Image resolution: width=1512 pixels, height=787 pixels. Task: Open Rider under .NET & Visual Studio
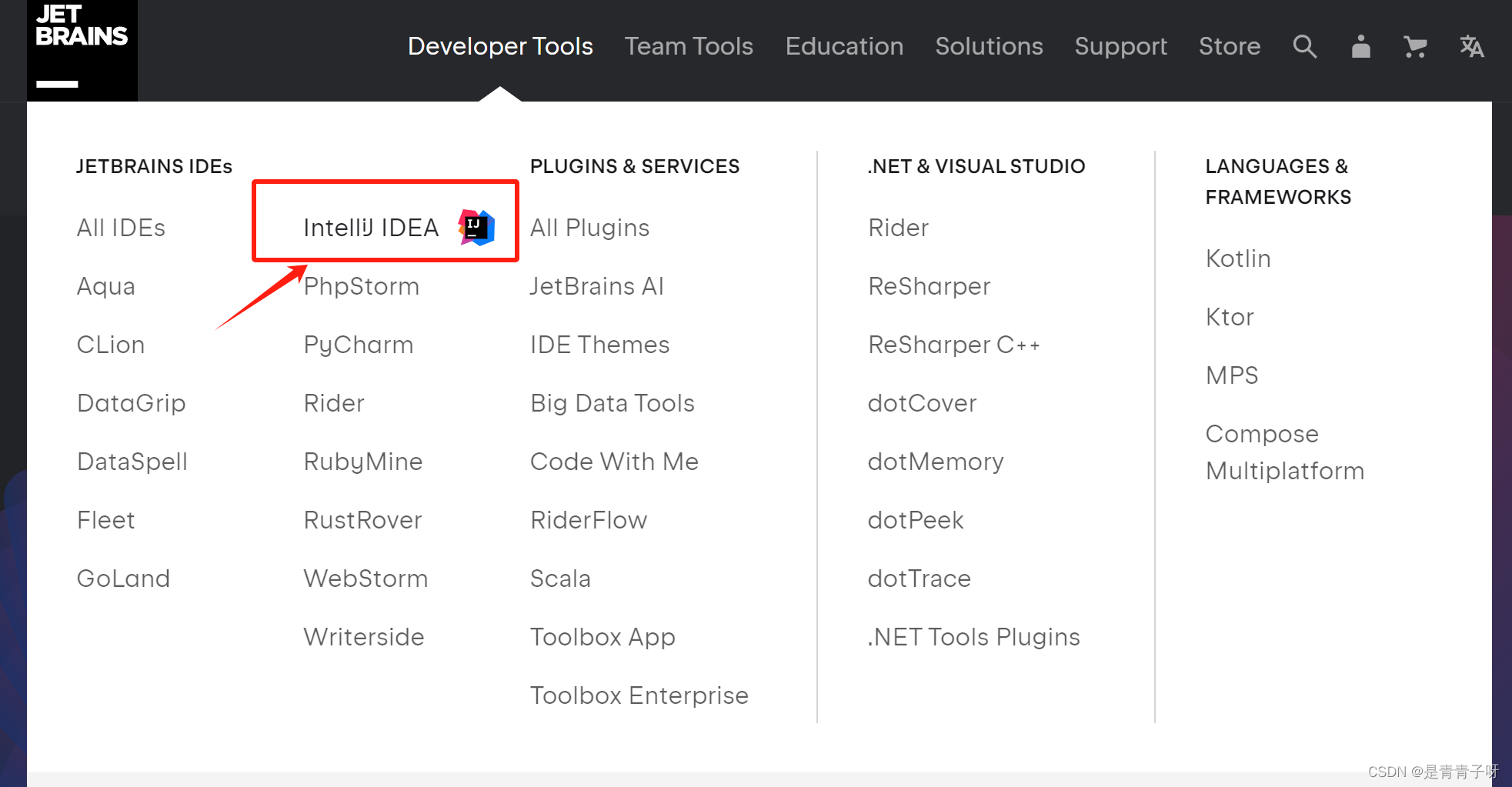898,228
